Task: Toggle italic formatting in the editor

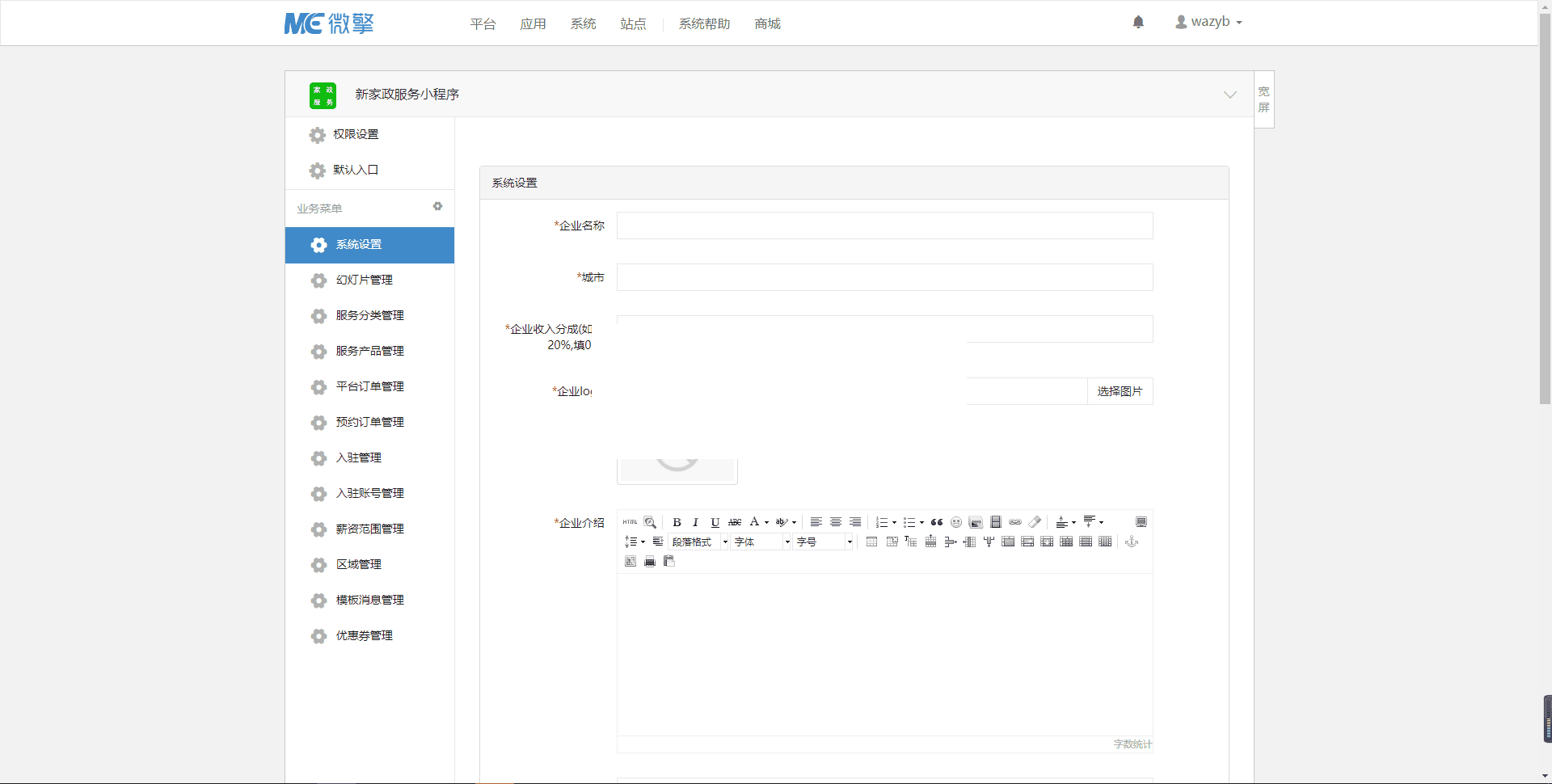Action: (695, 522)
